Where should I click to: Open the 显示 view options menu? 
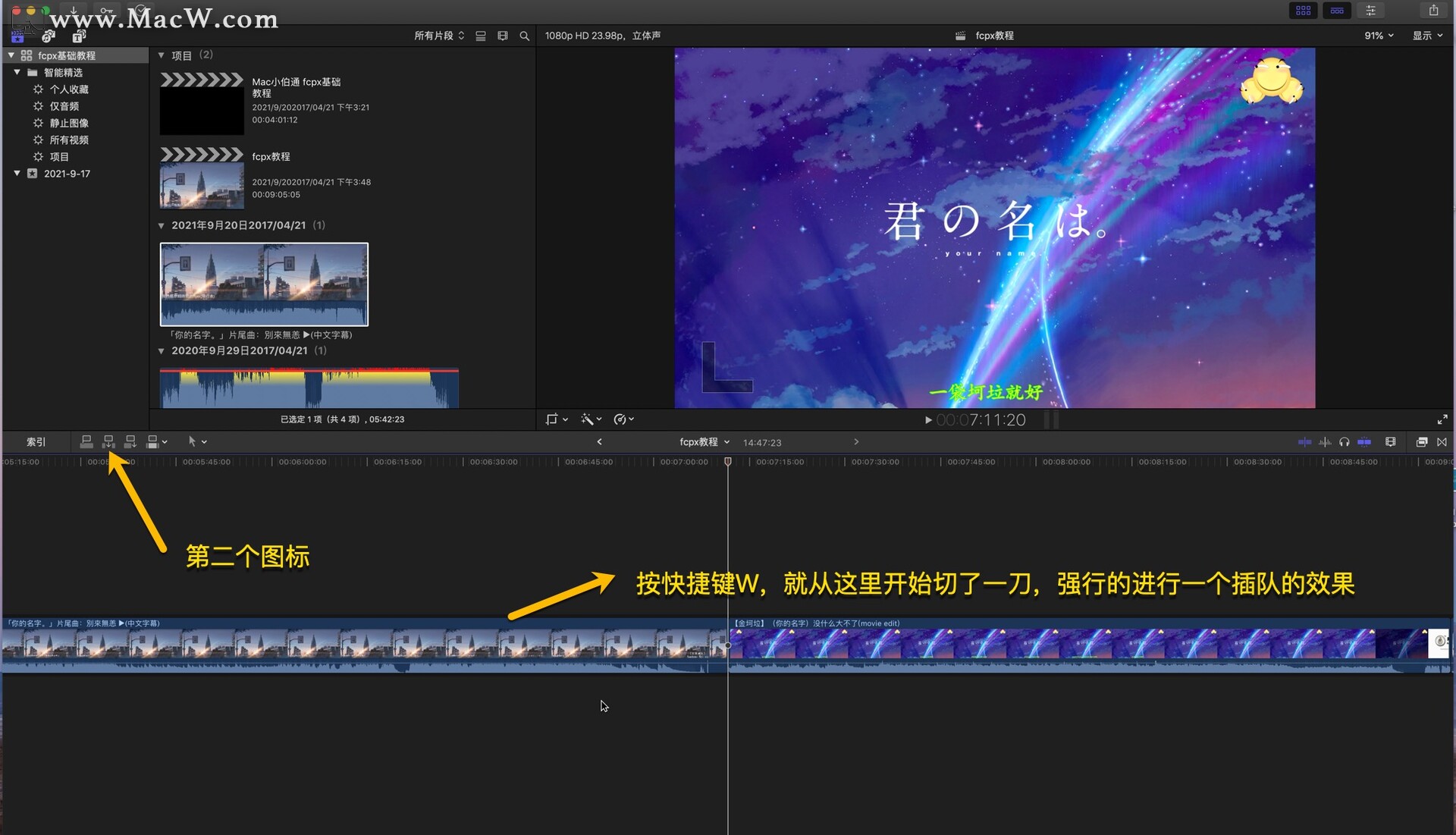pyautogui.click(x=1427, y=36)
